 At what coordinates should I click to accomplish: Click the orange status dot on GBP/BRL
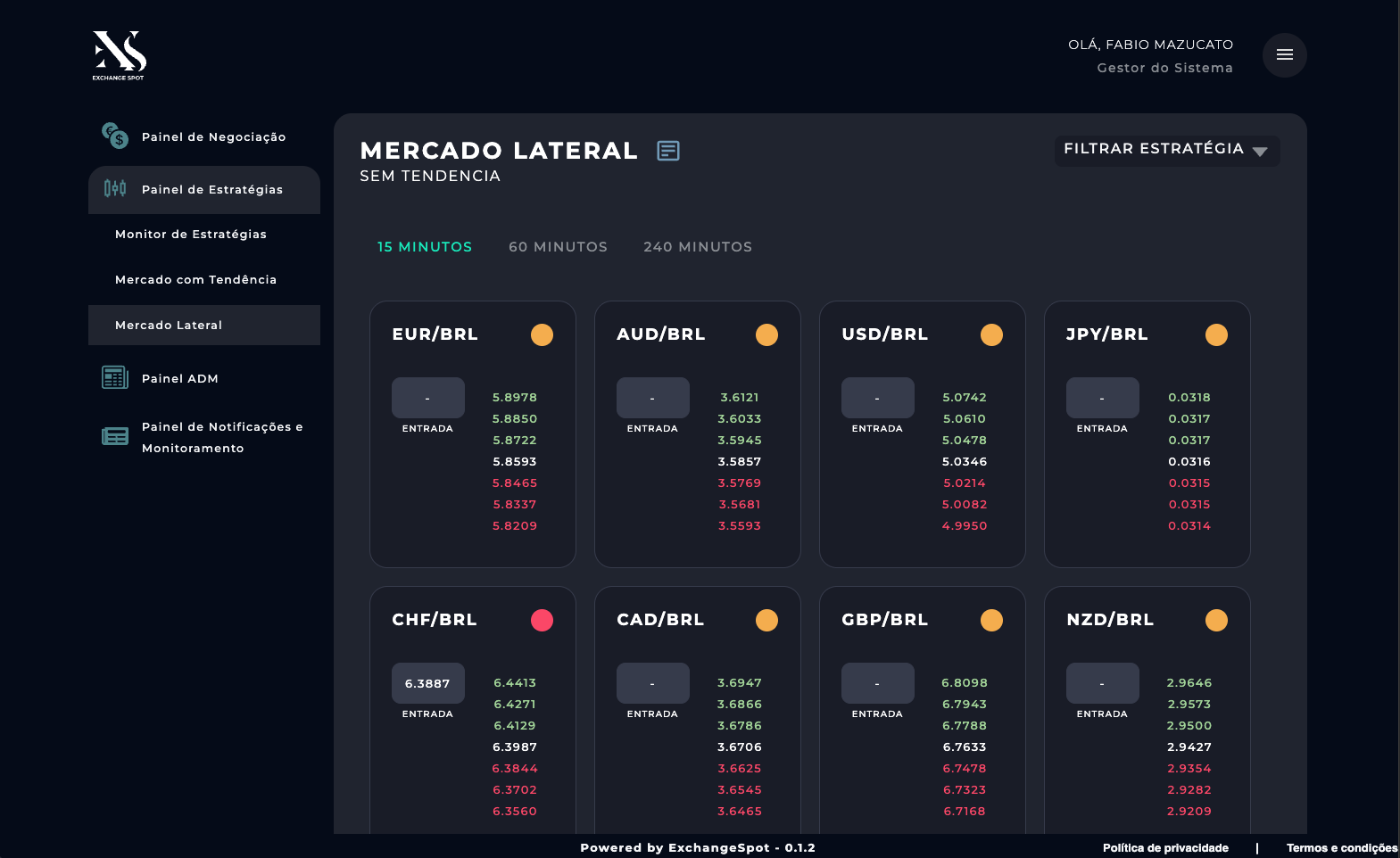click(991, 620)
